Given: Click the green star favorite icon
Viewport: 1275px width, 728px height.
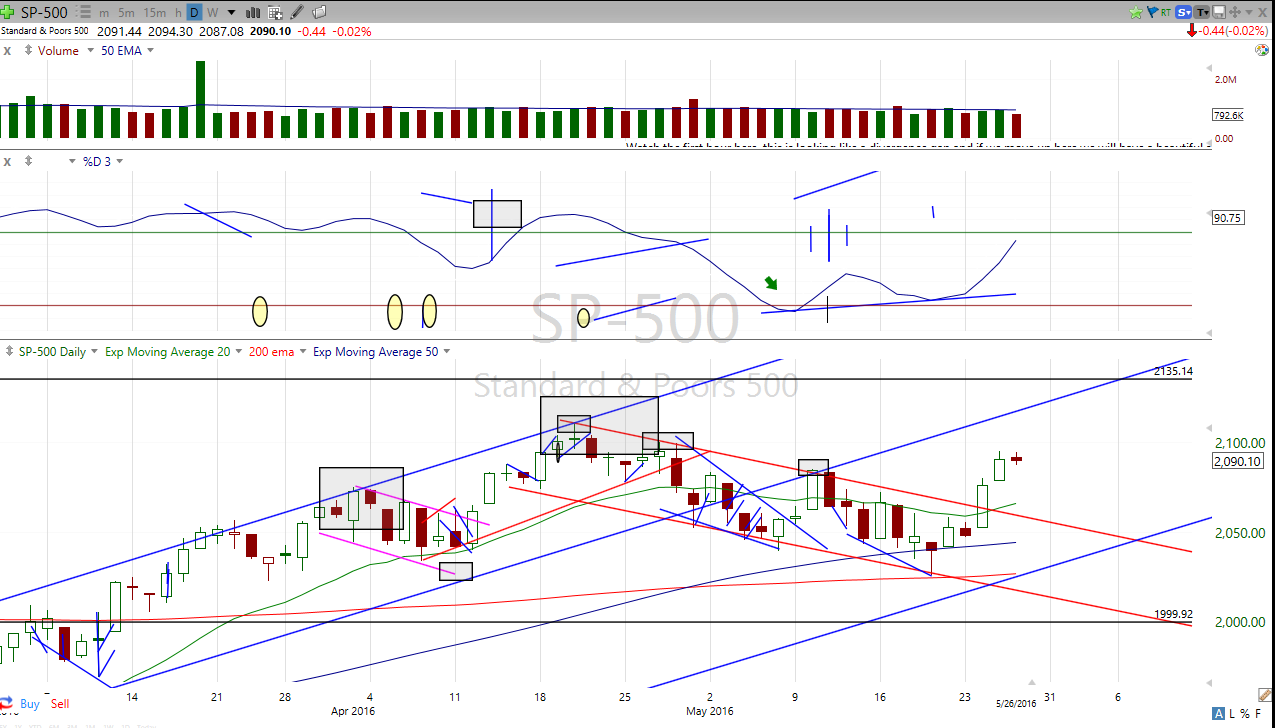Looking at the screenshot, I should [x=1135, y=13].
